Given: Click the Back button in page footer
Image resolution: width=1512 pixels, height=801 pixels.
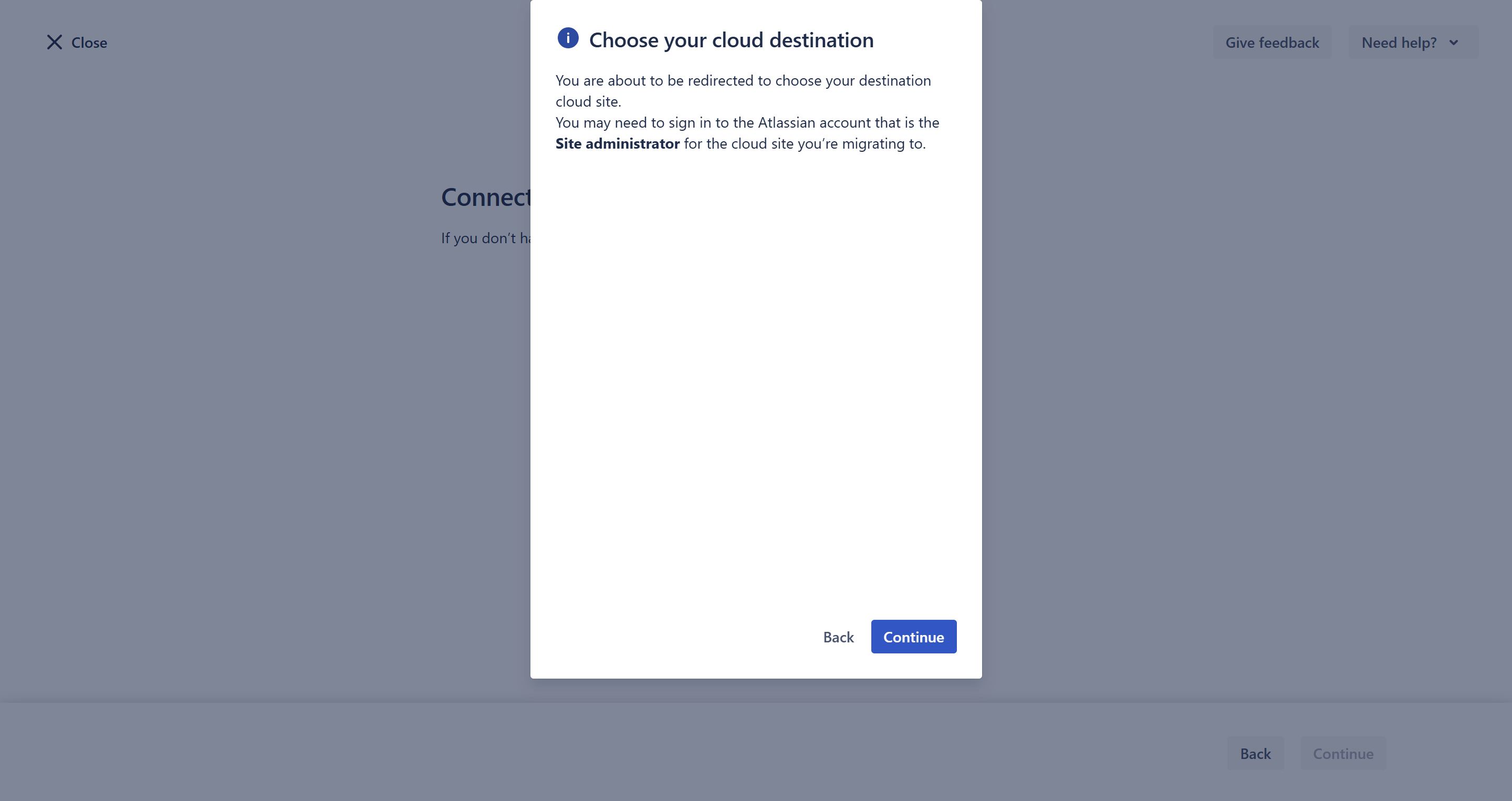Looking at the screenshot, I should pos(1255,754).
